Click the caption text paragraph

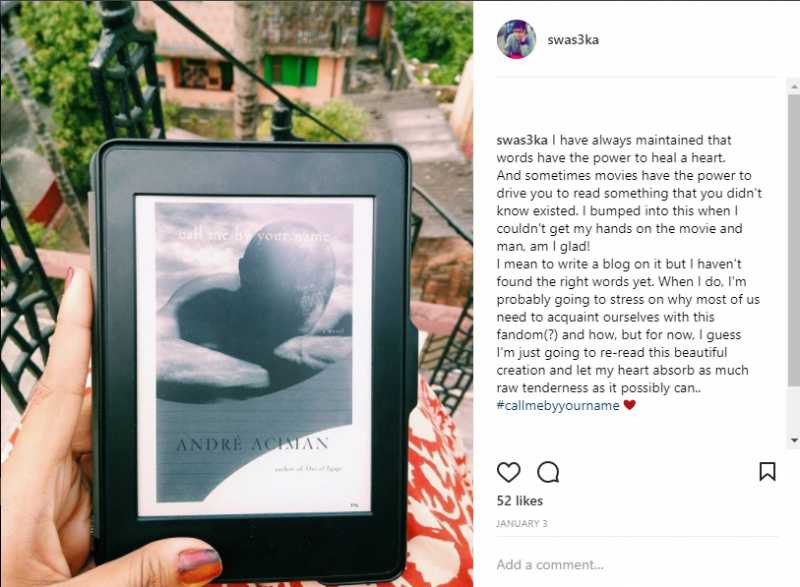click(629, 264)
